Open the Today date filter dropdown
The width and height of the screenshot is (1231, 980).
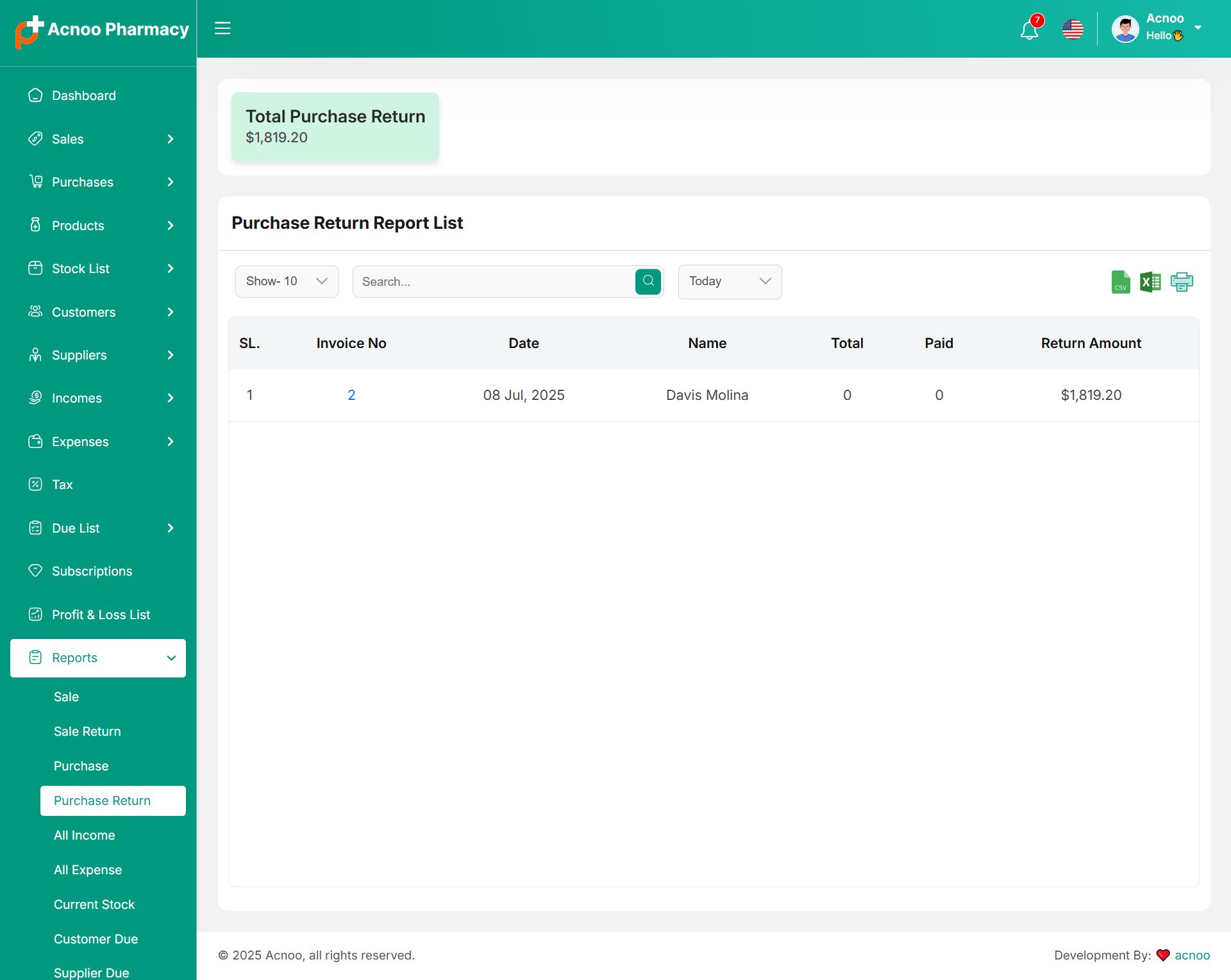click(730, 281)
